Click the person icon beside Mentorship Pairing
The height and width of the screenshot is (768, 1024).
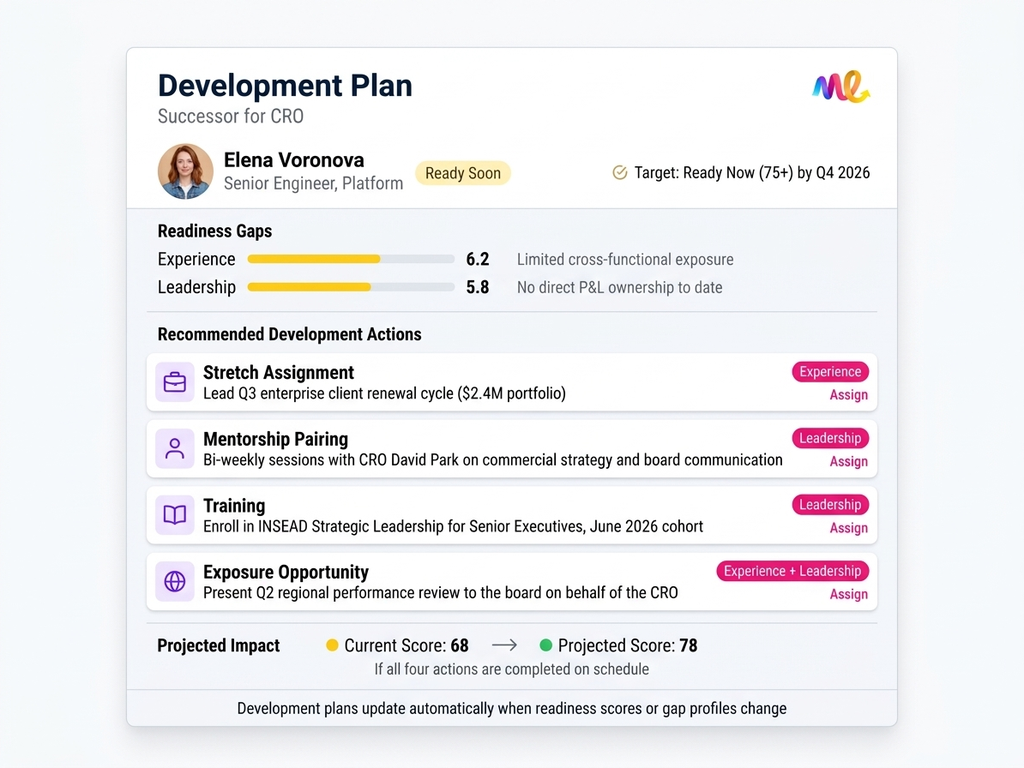click(x=174, y=449)
